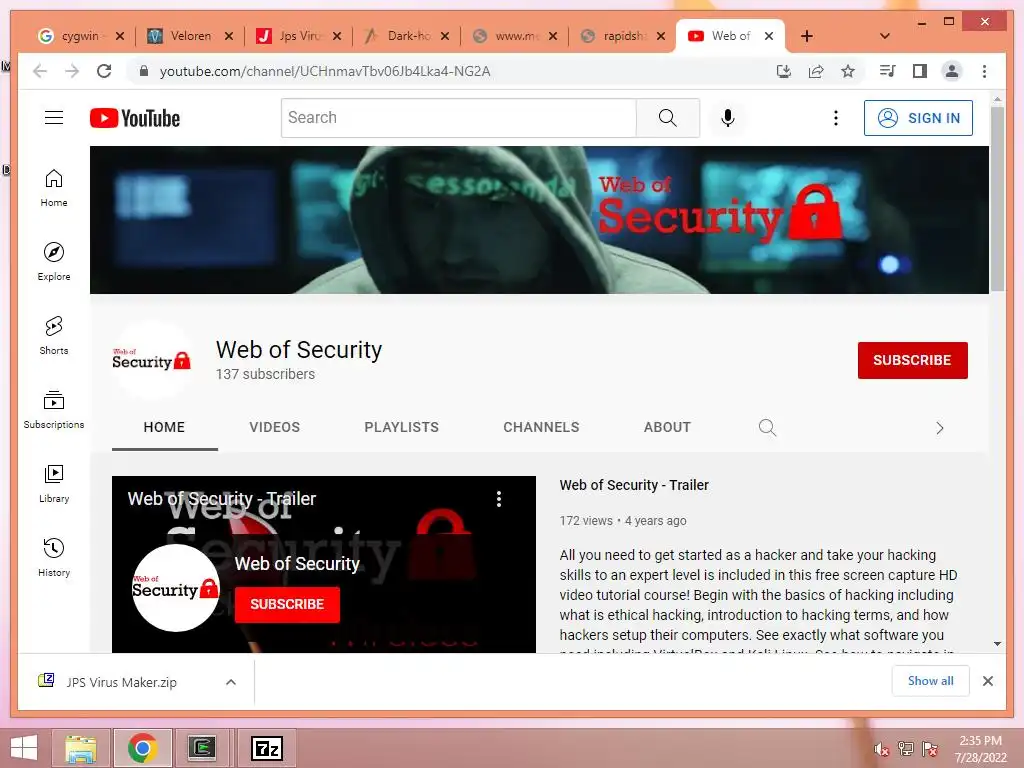Subscribe to Web of Security channel header button
Screen dimensions: 1024x768
pos(912,360)
